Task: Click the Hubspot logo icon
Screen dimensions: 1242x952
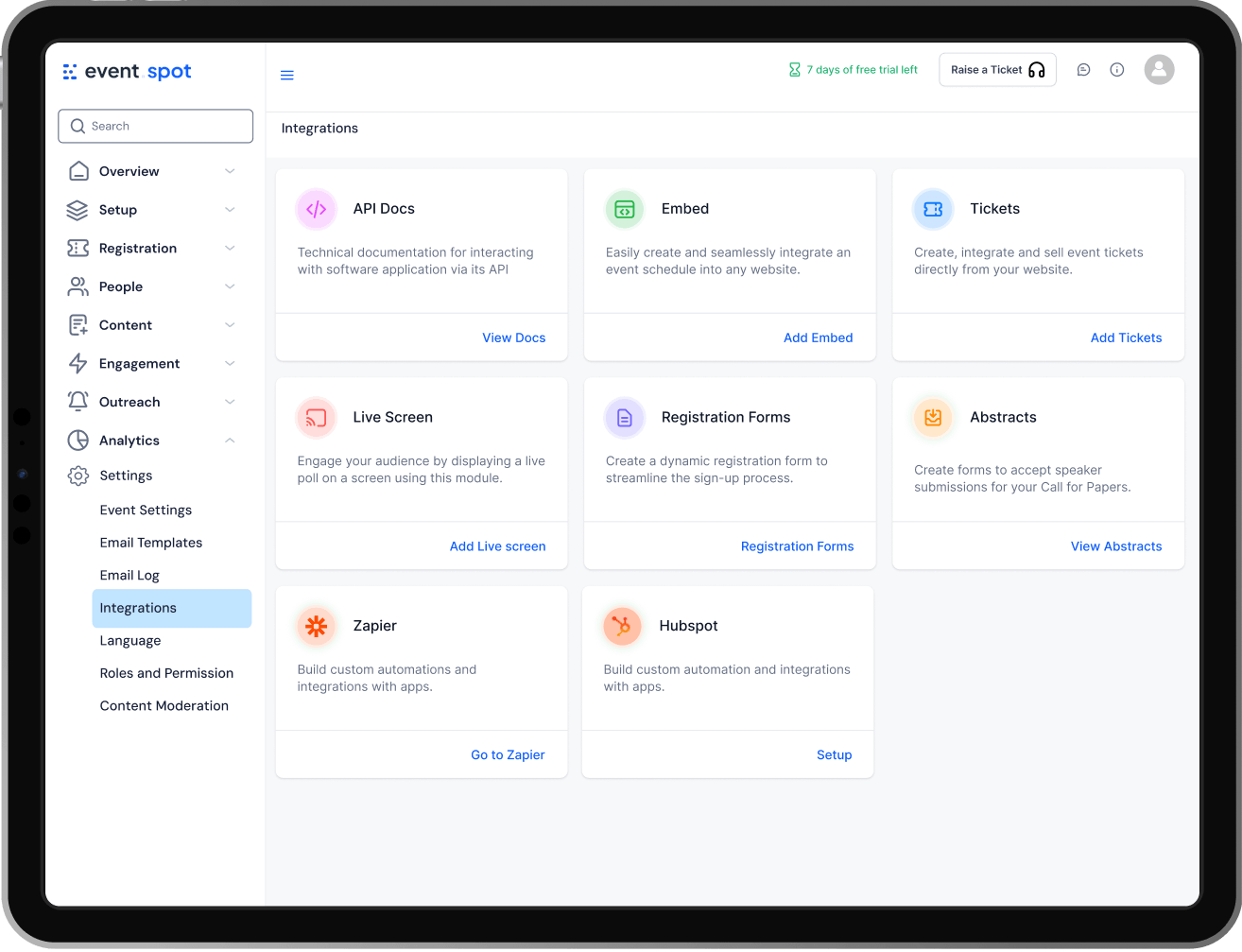Action: [623, 626]
